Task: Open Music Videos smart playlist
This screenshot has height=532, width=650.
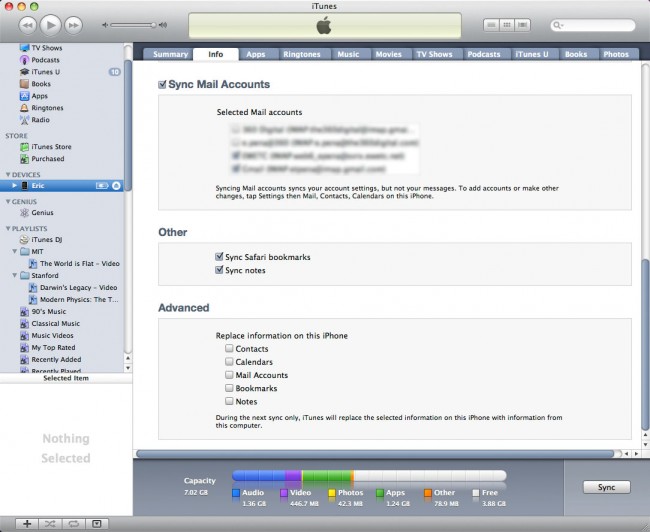Action: [x=52, y=335]
